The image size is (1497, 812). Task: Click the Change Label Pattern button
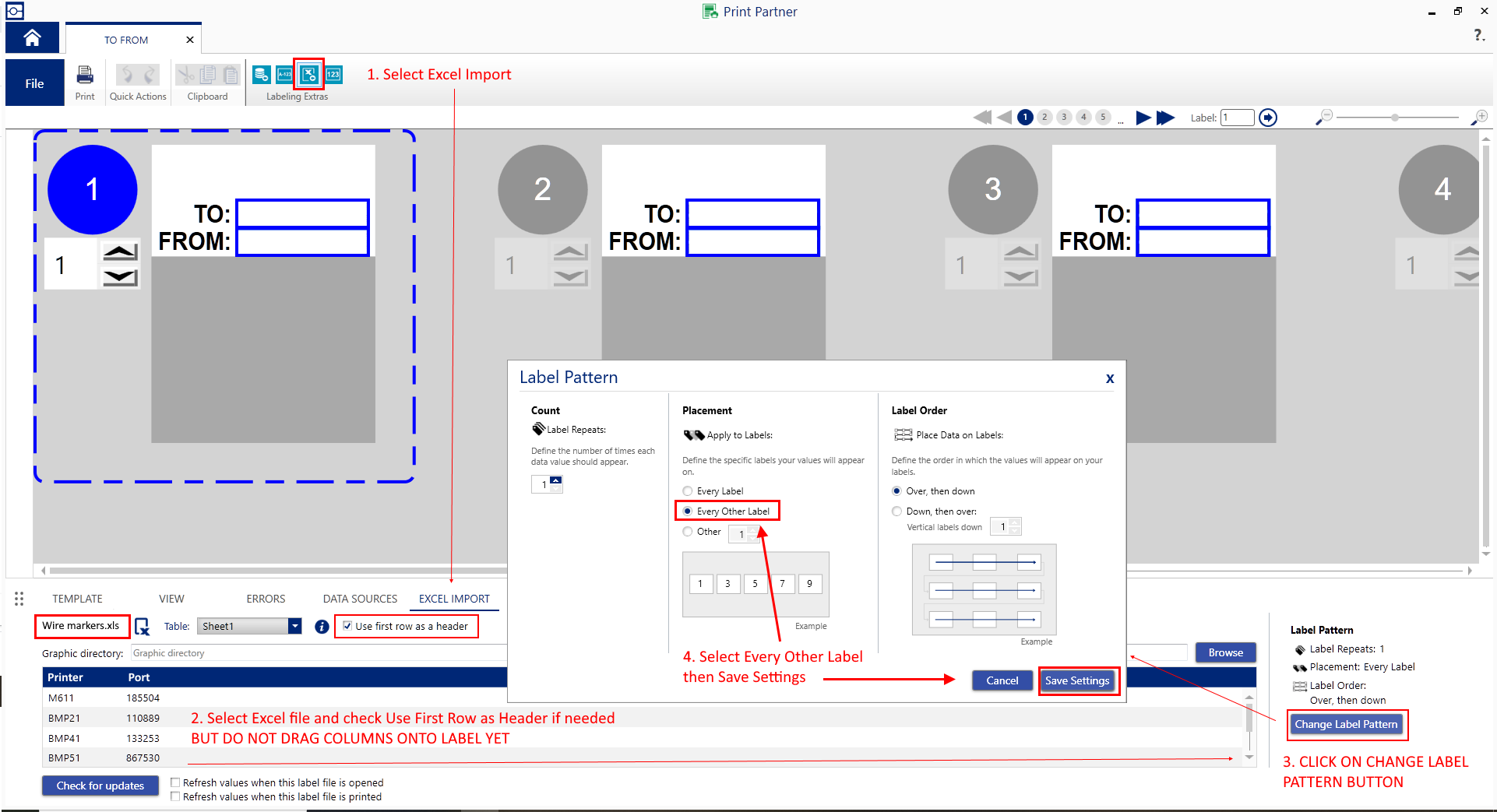tap(1346, 724)
